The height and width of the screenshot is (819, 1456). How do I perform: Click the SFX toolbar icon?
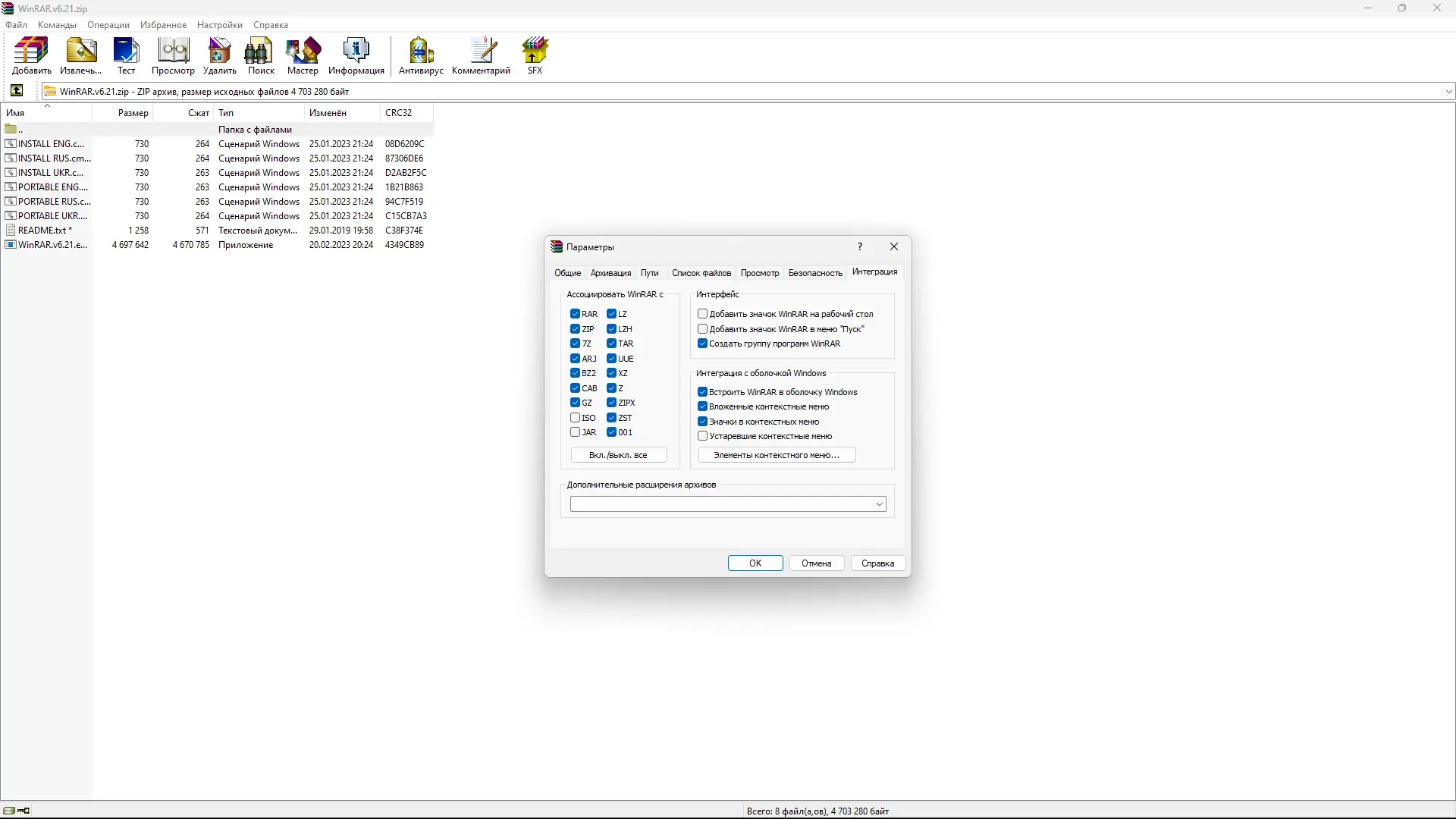(x=535, y=55)
